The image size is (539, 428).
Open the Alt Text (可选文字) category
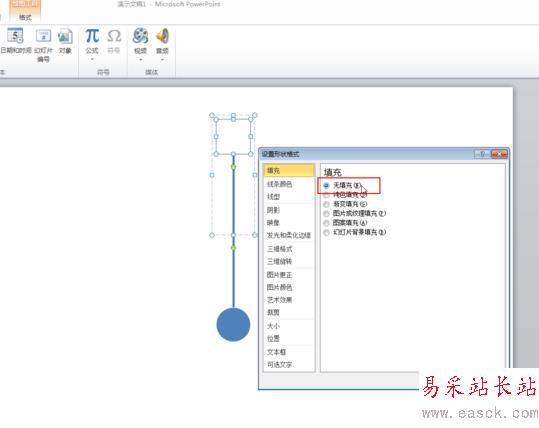[x=289, y=364]
